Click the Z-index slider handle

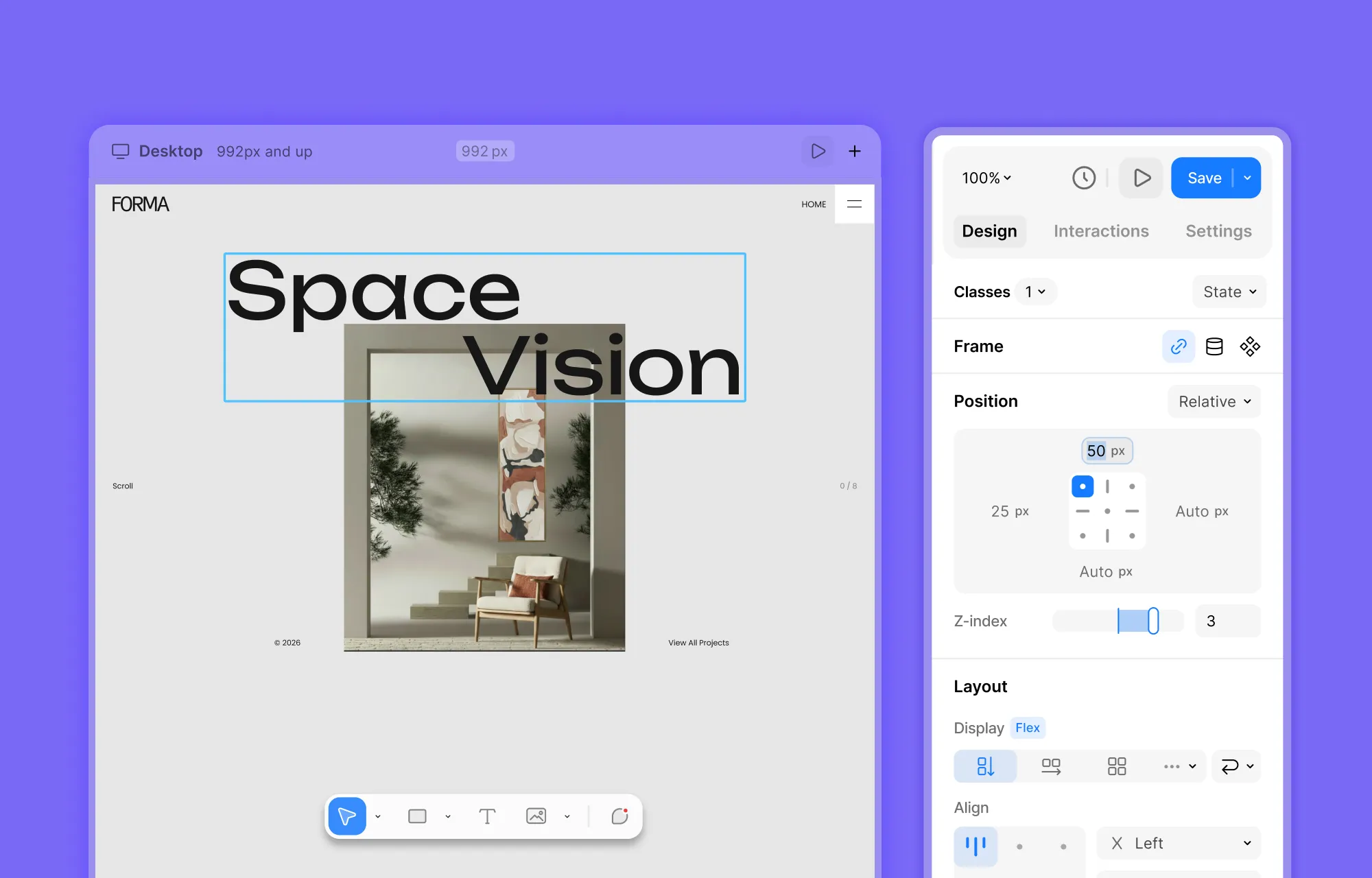pyautogui.click(x=1153, y=621)
